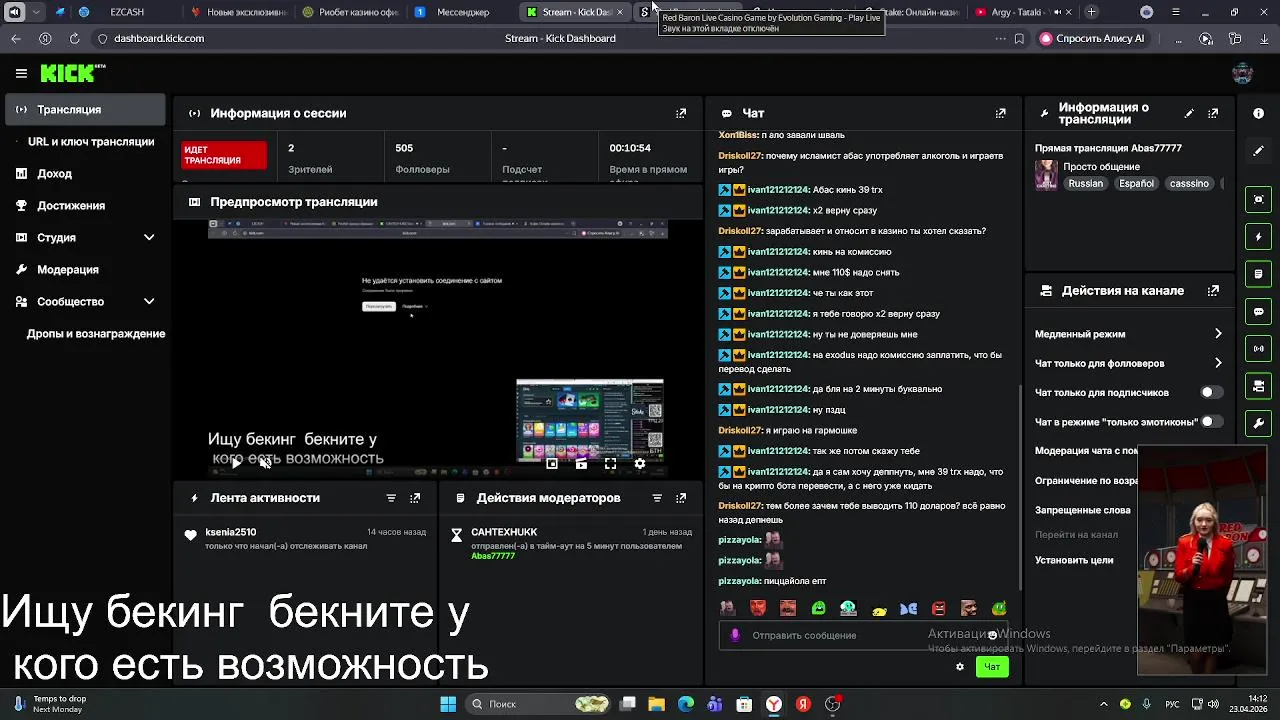
Task: Open File Explorer from the taskbar
Action: point(656,704)
